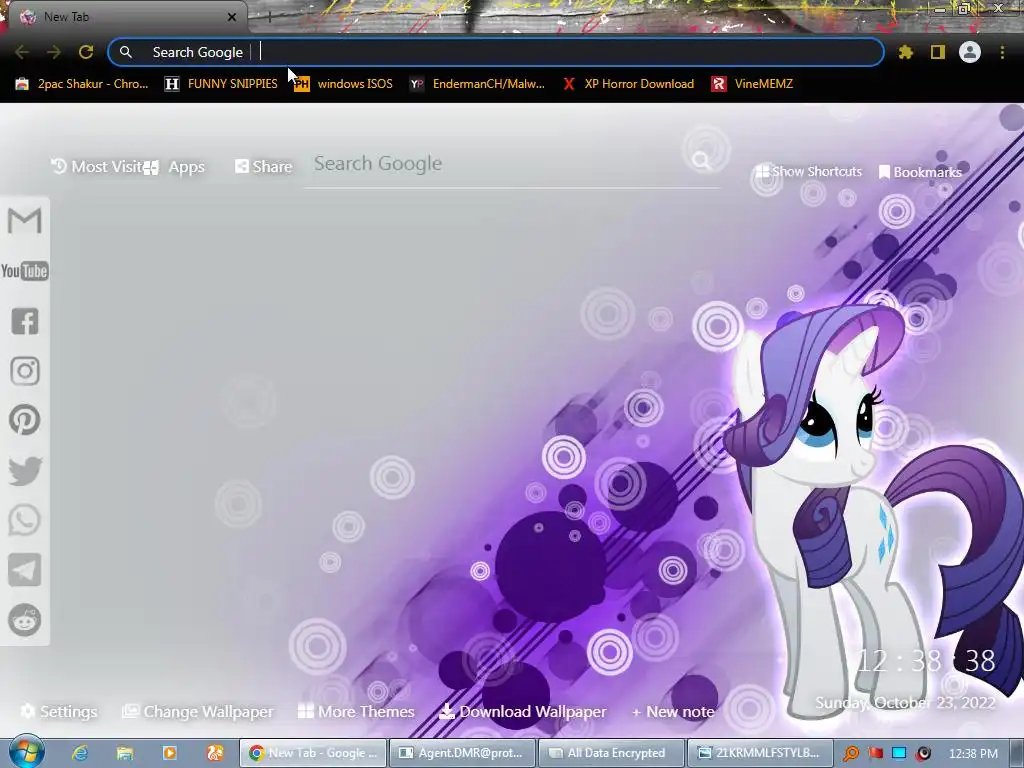Click the New Tab - Google Chrome taskbar button

click(x=313, y=753)
